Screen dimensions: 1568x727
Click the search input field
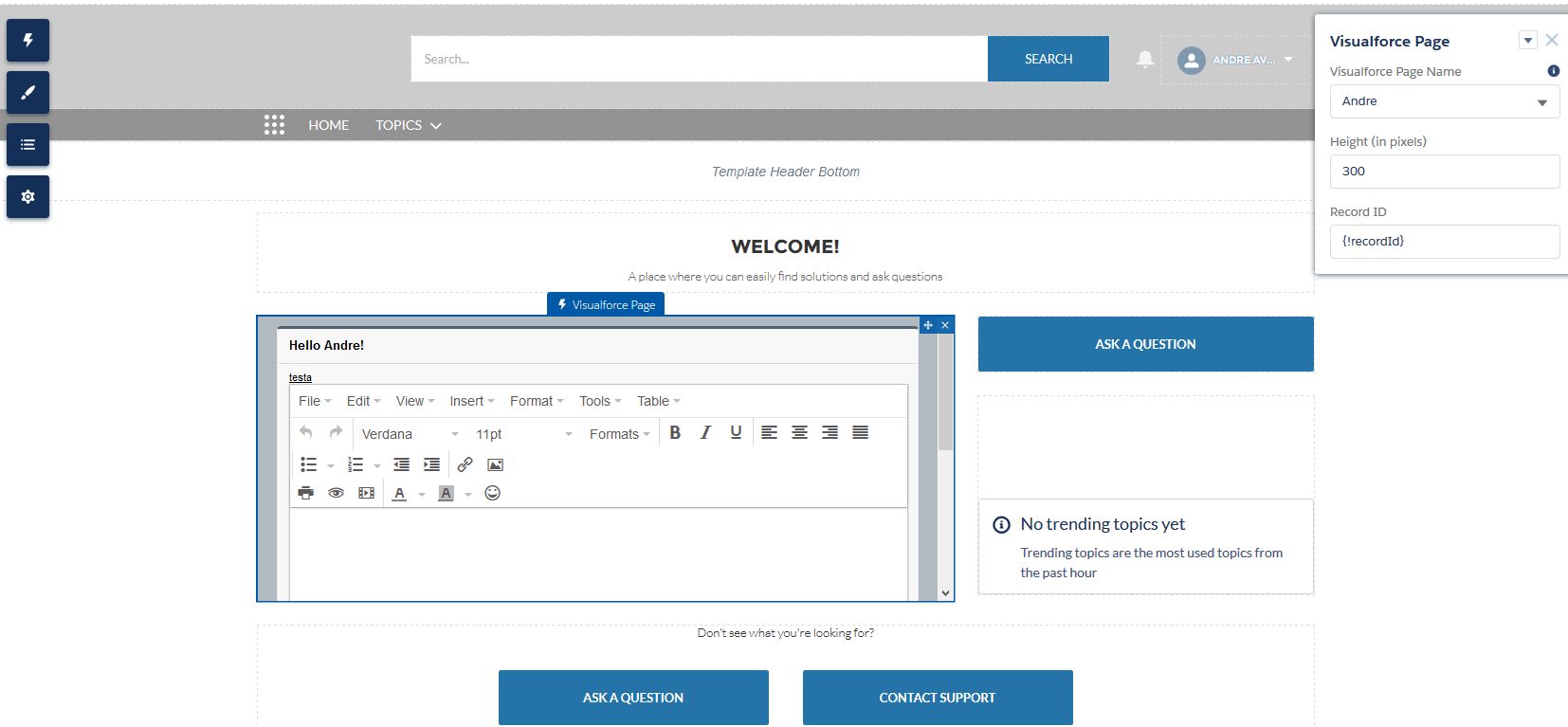[700, 59]
